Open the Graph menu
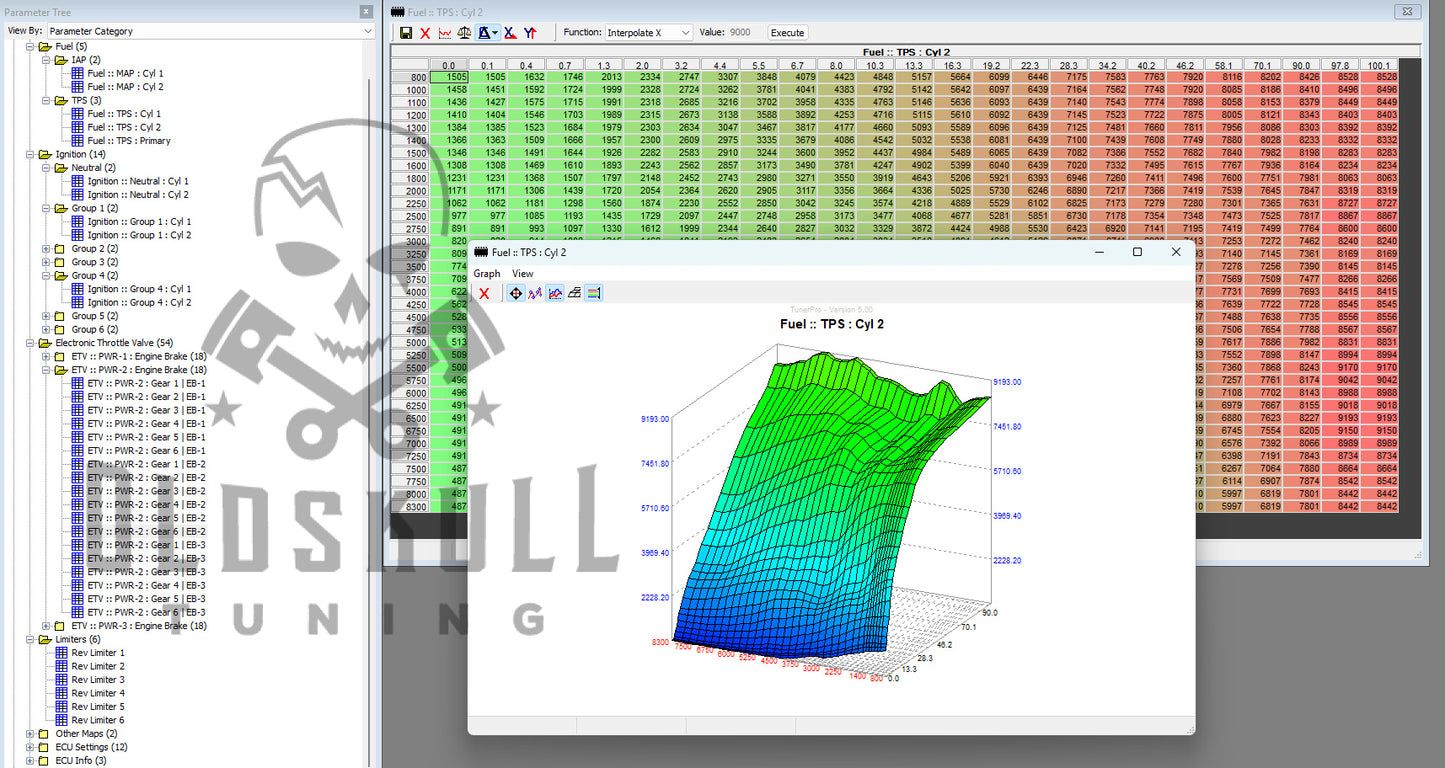Screen dimensions: 1445x768 [487, 273]
